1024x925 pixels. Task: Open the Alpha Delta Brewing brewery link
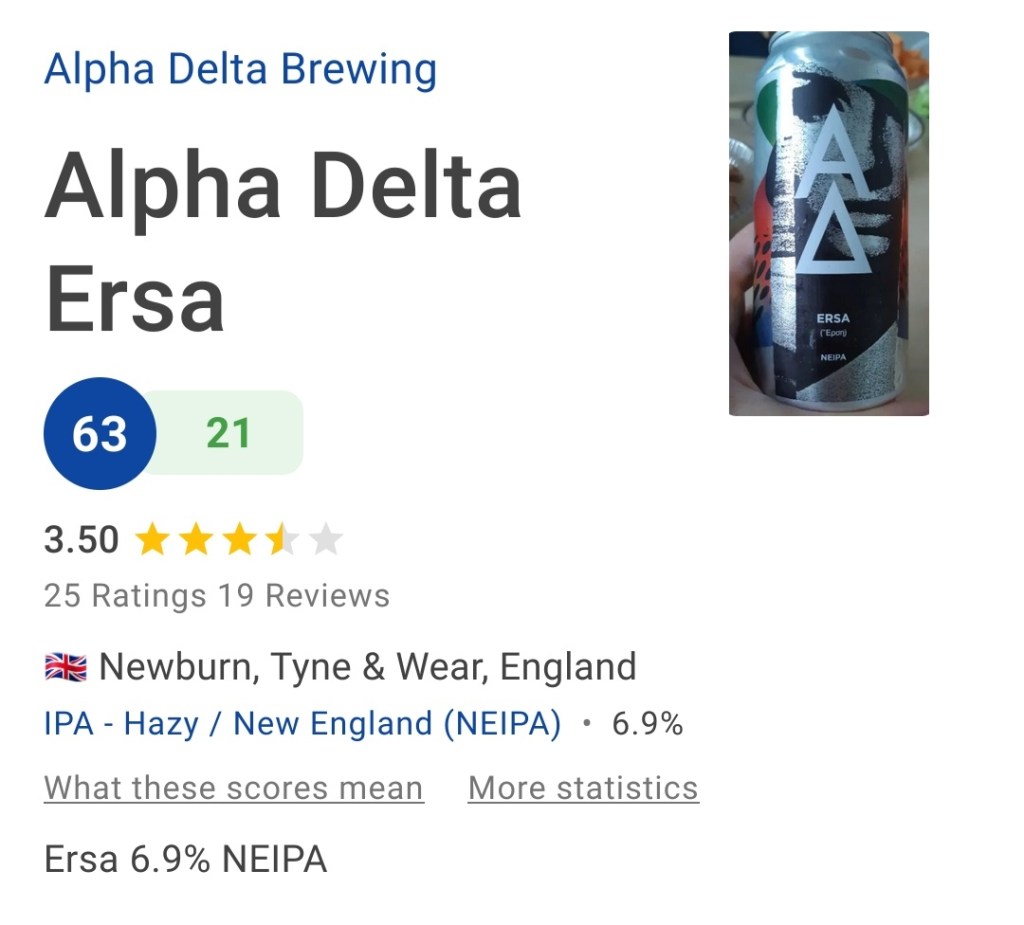point(240,70)
